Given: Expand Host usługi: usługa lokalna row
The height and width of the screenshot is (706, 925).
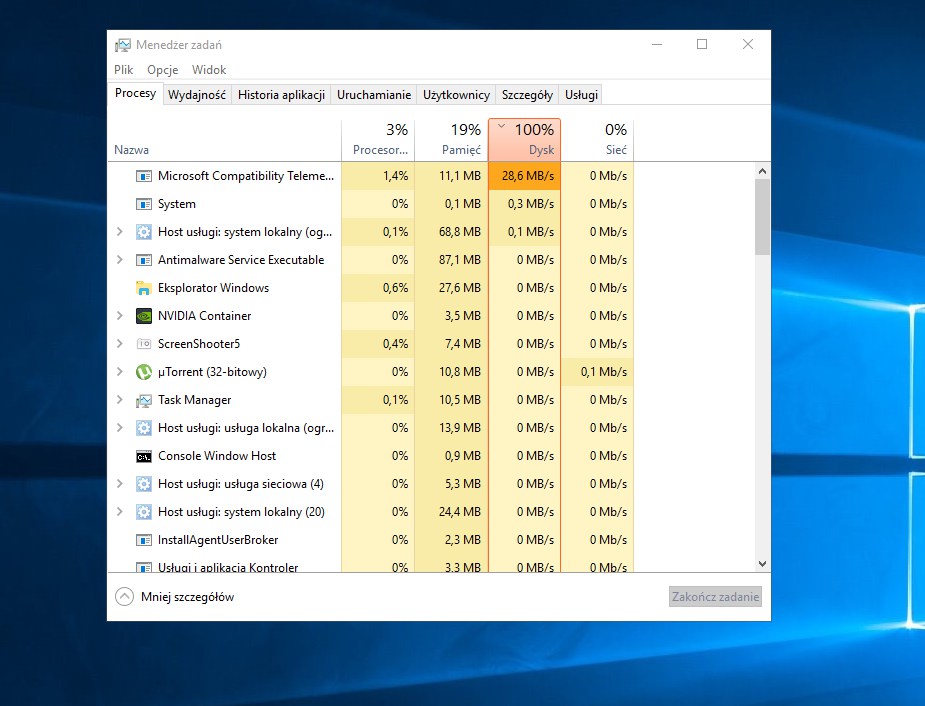Looking at the screenshot, I should pos(120,428).
